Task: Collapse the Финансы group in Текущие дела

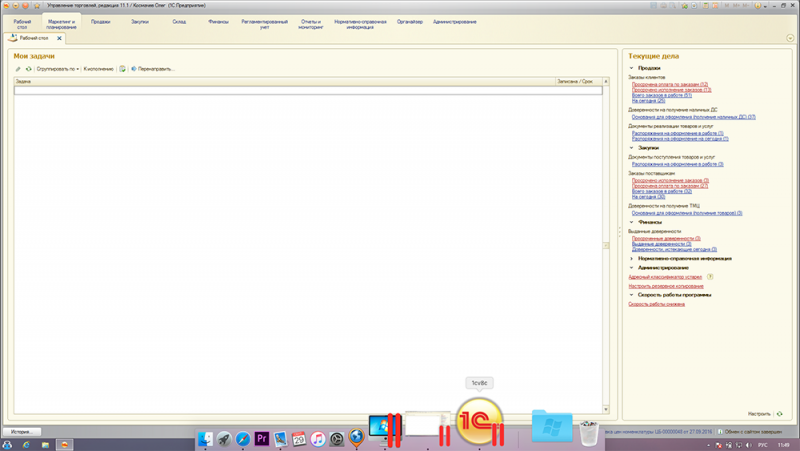Action: tap(631, 222)
